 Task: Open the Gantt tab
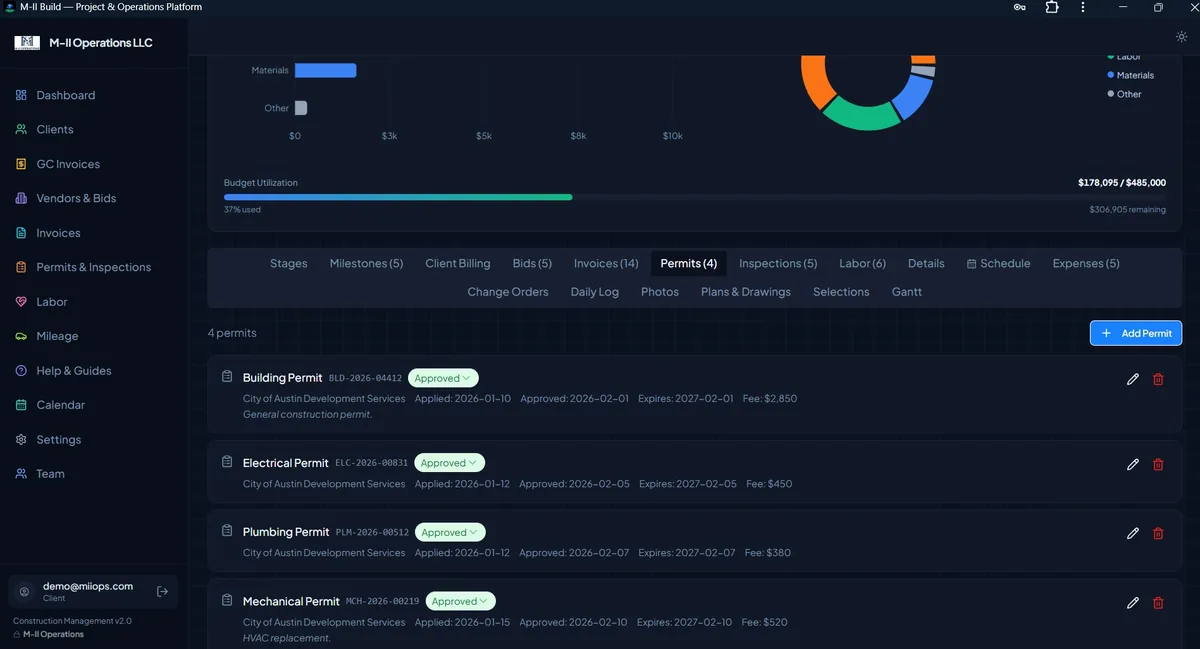(907, 292)
